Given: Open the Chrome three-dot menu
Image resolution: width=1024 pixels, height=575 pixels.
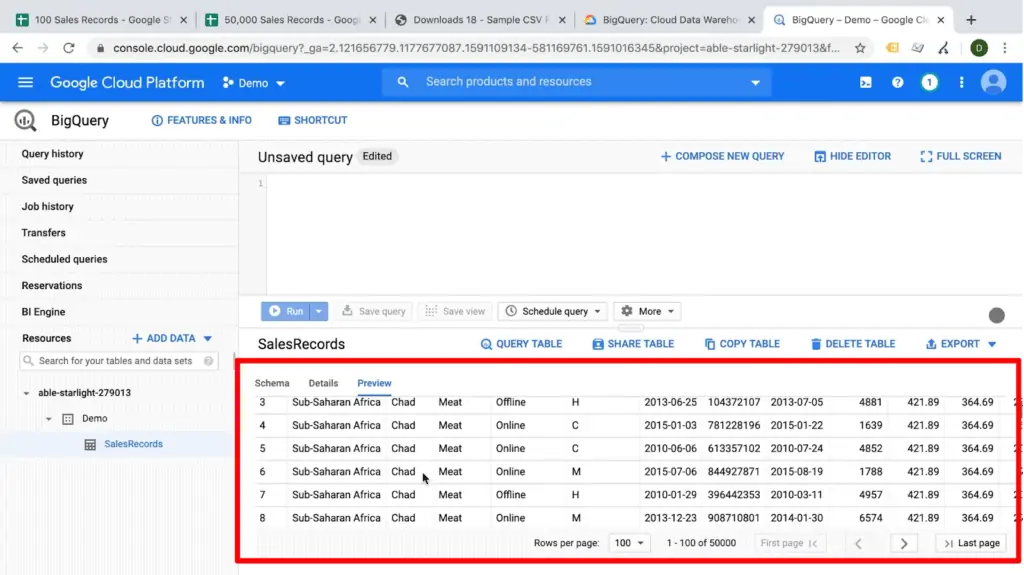Looking at the screenshot, I should pyautogui.click(x=1005, y=48).
